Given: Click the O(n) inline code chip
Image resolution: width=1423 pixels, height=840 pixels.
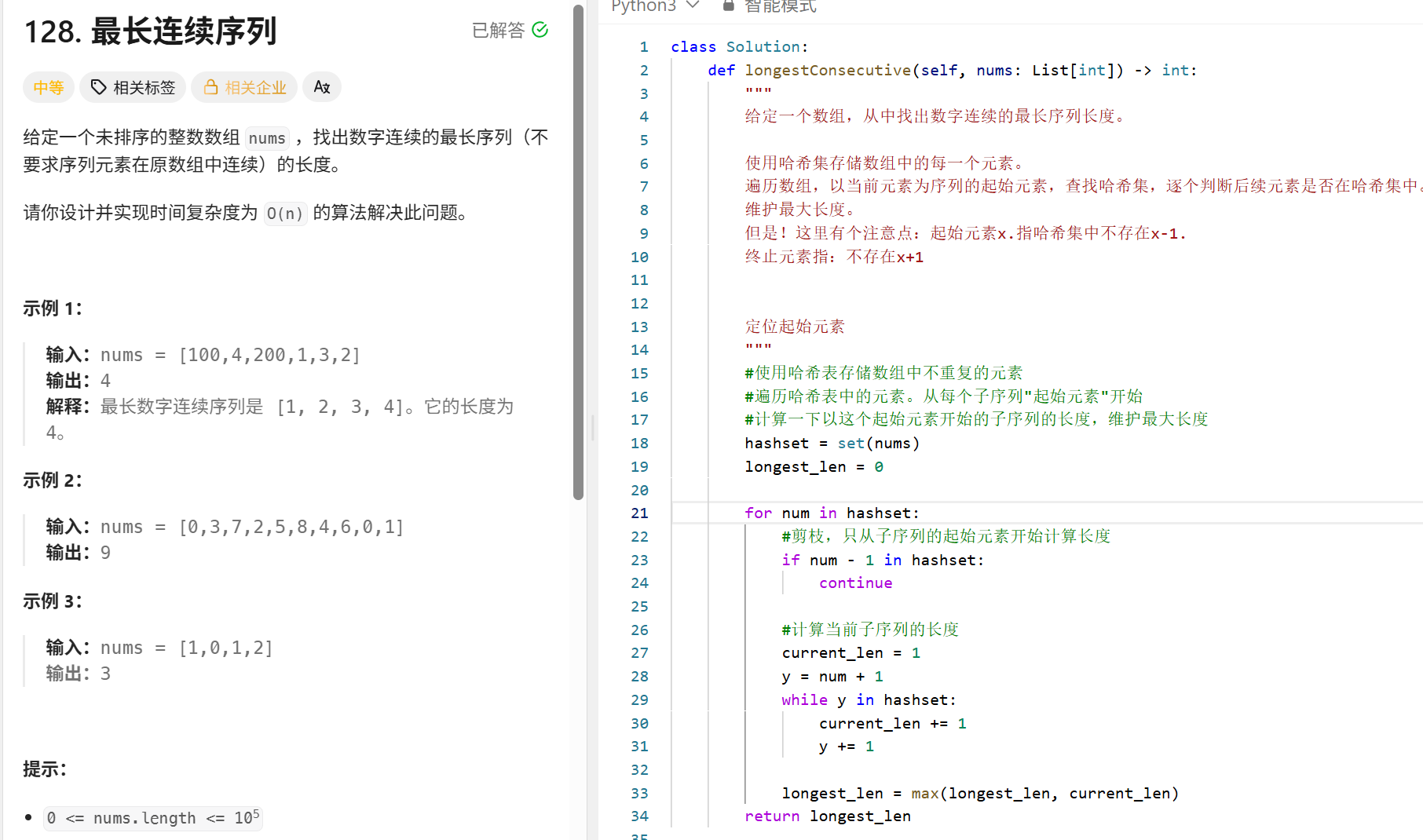Looking at the screenshot, I should (285, 213).
